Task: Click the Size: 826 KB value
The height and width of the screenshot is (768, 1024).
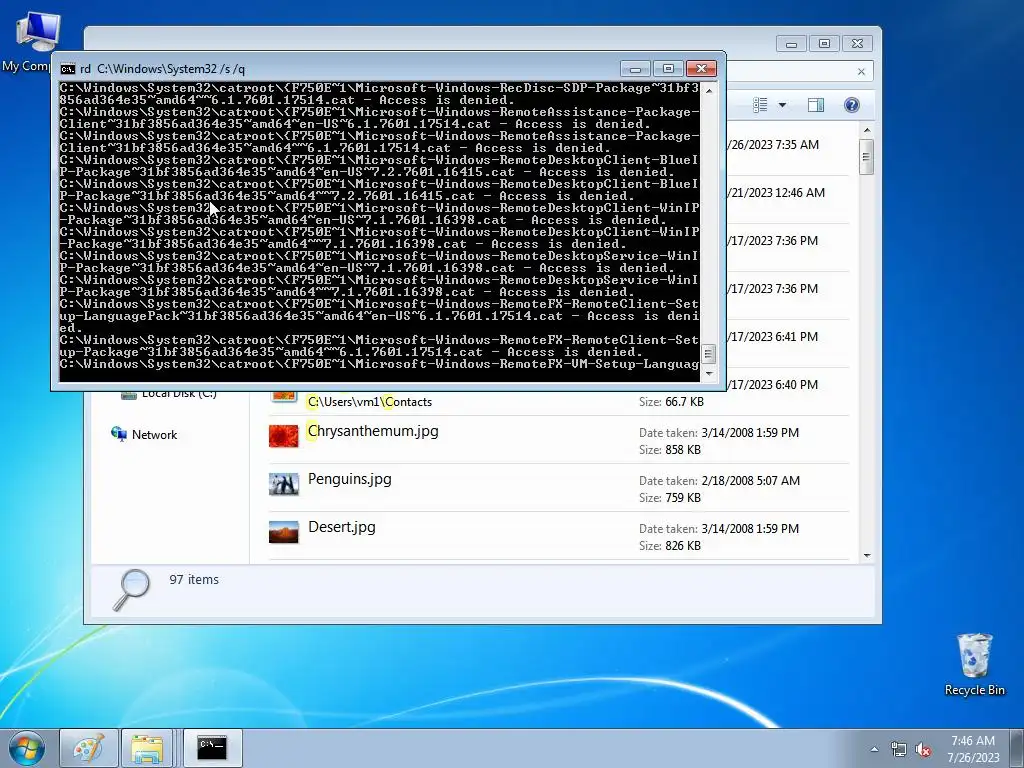Action: [683, 546]
